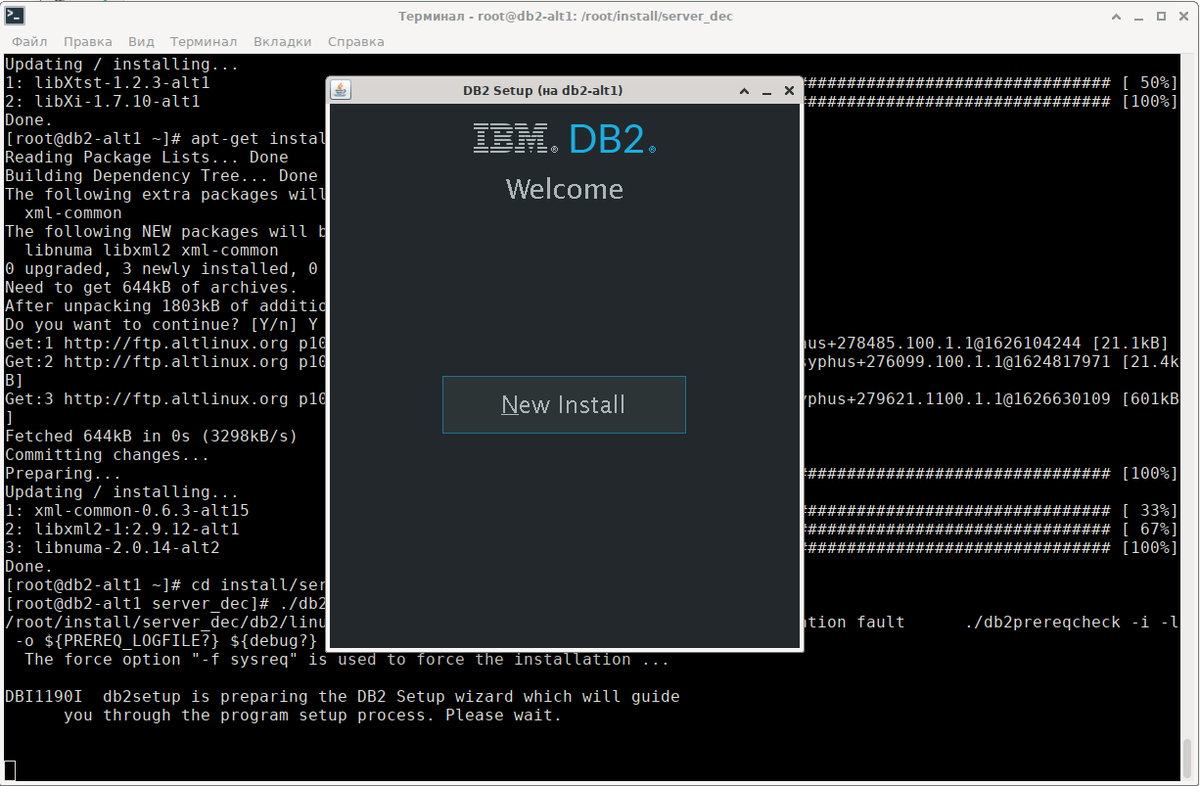Open the Вкладки menu in terminal
Image resolution: width=1200 pixels, height=786 pixels.
(283, 42)
